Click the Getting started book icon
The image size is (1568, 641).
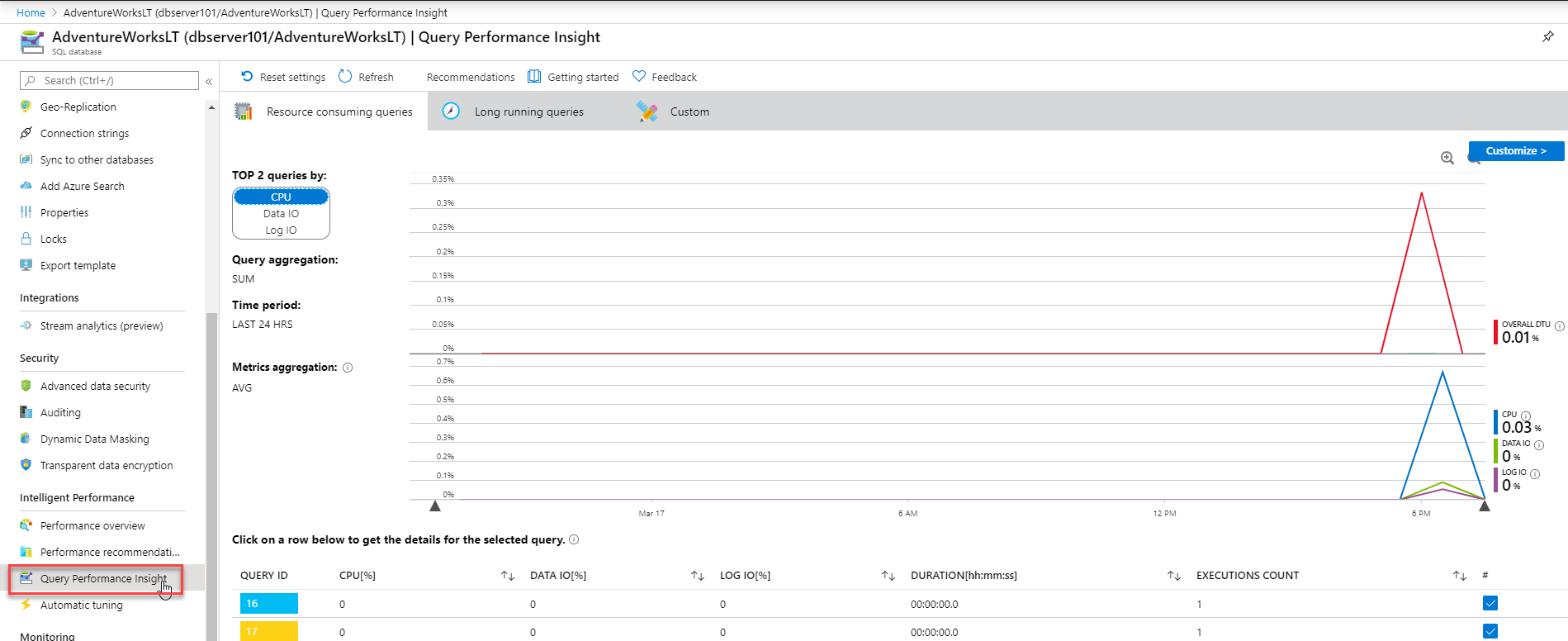534,76
